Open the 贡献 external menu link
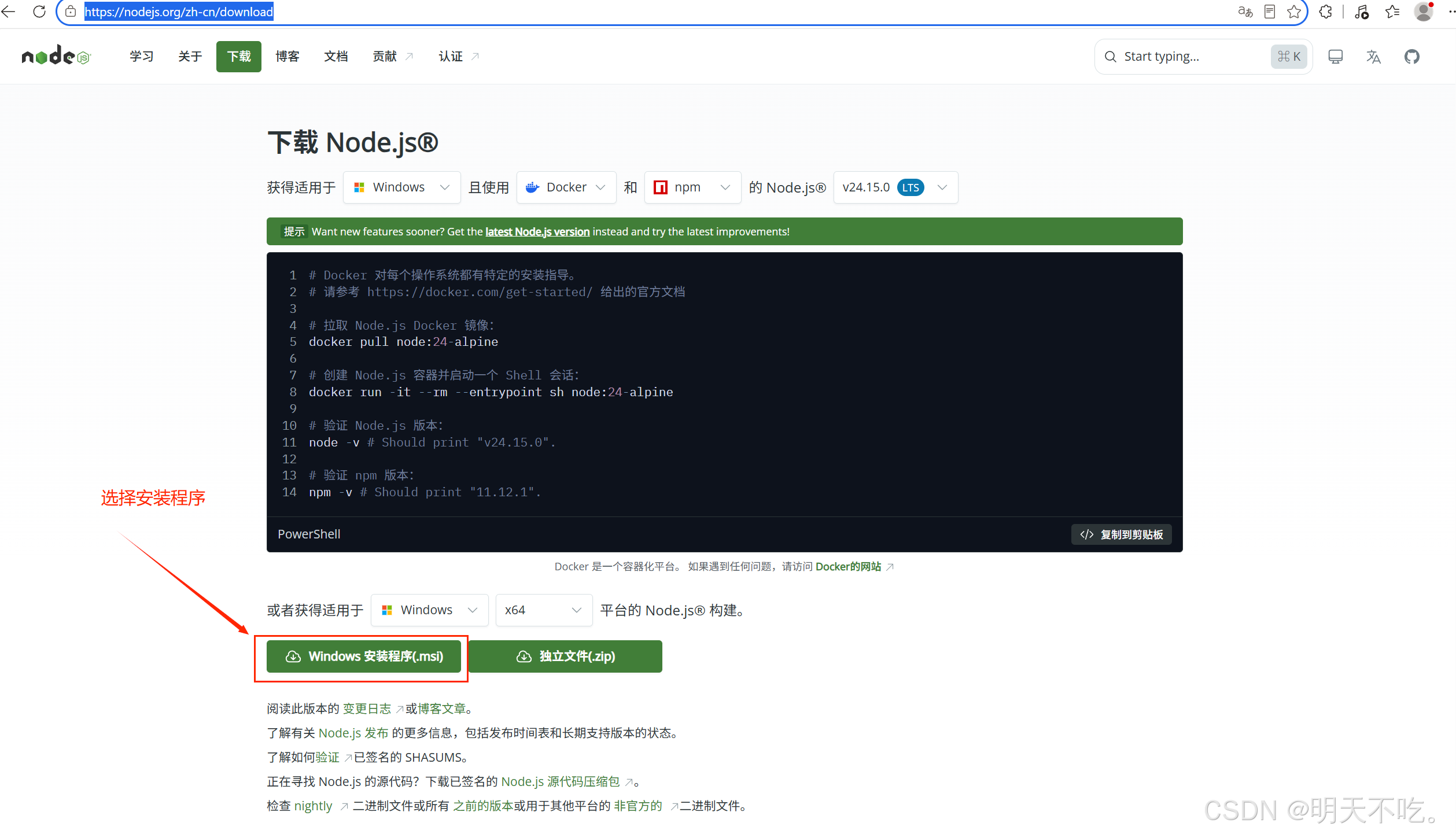 coord(393,56)
